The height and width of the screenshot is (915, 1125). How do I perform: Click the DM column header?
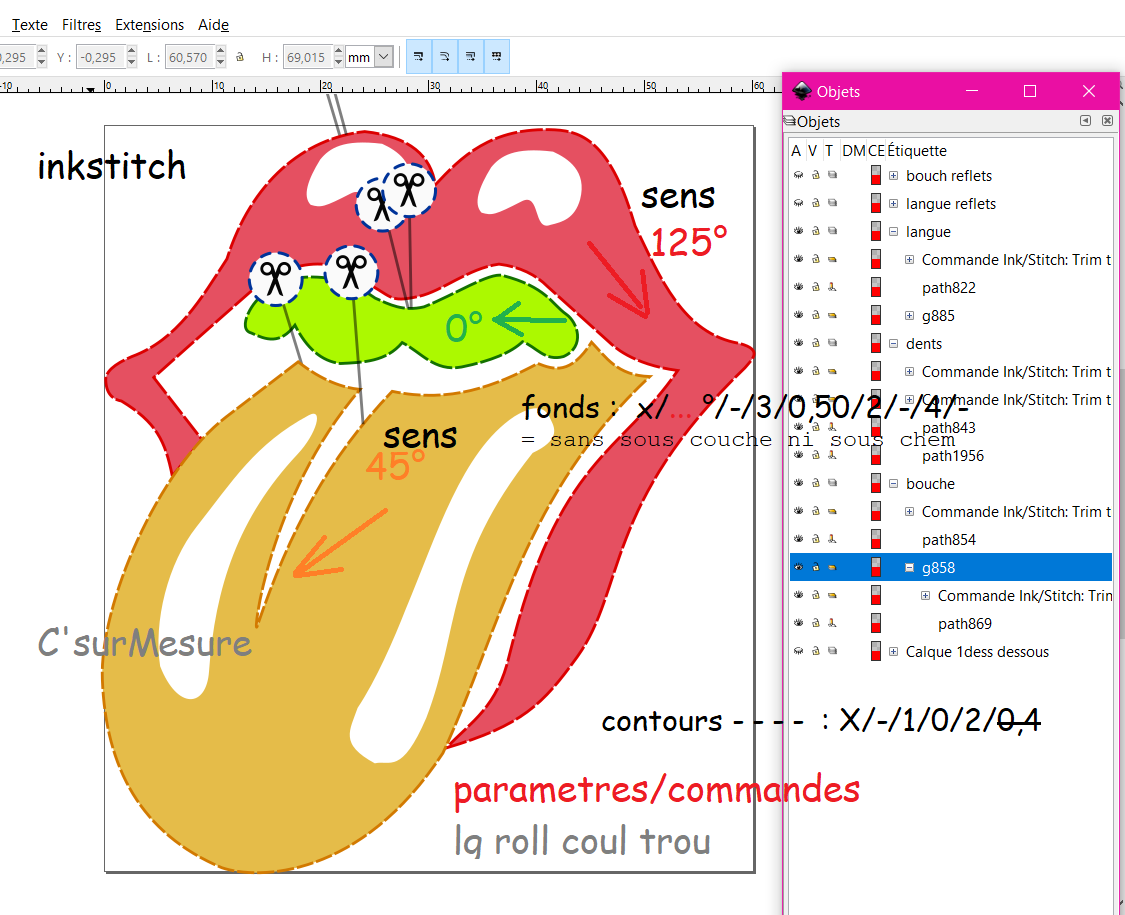click(853, 151)
